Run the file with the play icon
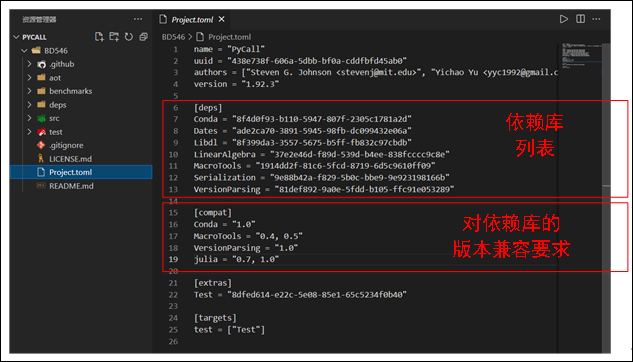 coord(564,19)
